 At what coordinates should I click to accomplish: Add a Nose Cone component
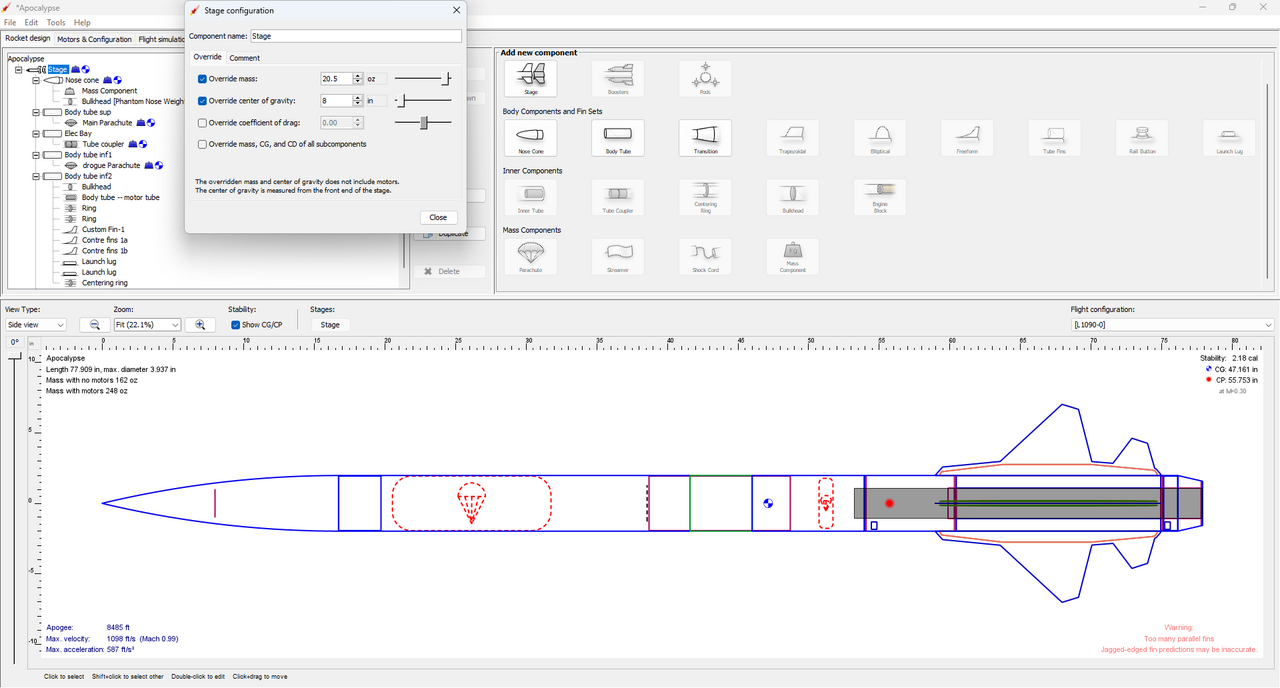[531, 138]
